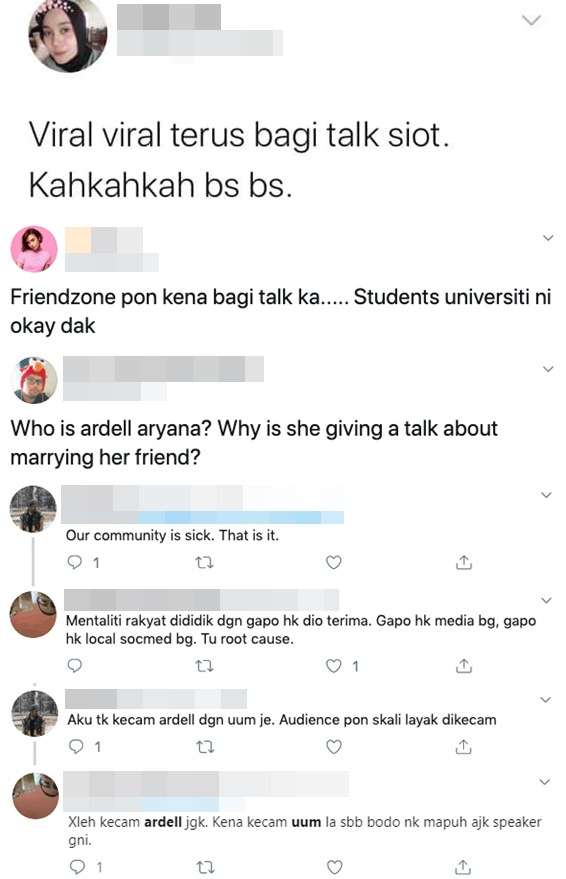Image resolution: width=566 pixels, height=879 pixels.
Task: Open profile photo of woman in black hijab
Action: pyautogui.click(x=68, y=36)
